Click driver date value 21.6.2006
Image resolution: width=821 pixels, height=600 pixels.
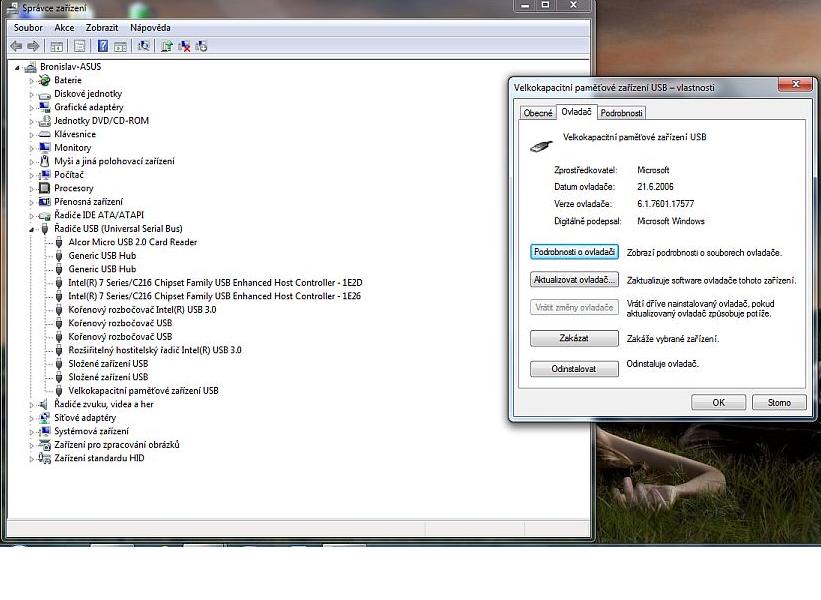pos(656,187)
